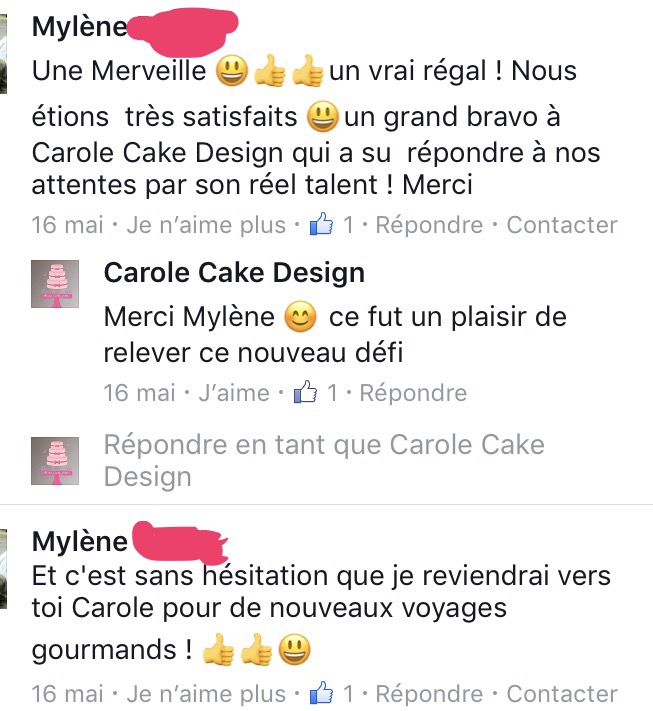Click thumbs-up icon on first Mylène comment
The height and width of the screenshot is (711, 653).
[322, 224]
